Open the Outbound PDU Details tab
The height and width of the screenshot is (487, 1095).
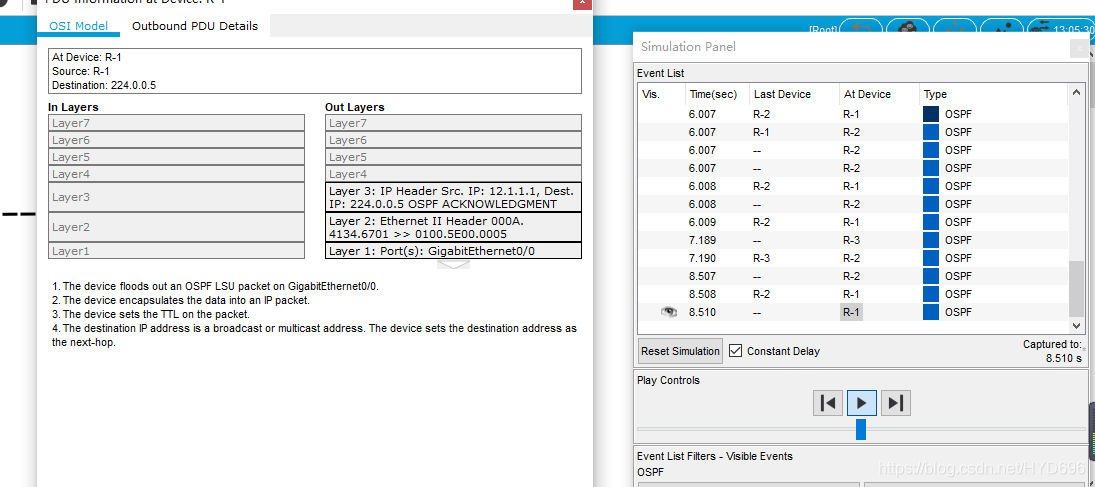coord(195,26)
